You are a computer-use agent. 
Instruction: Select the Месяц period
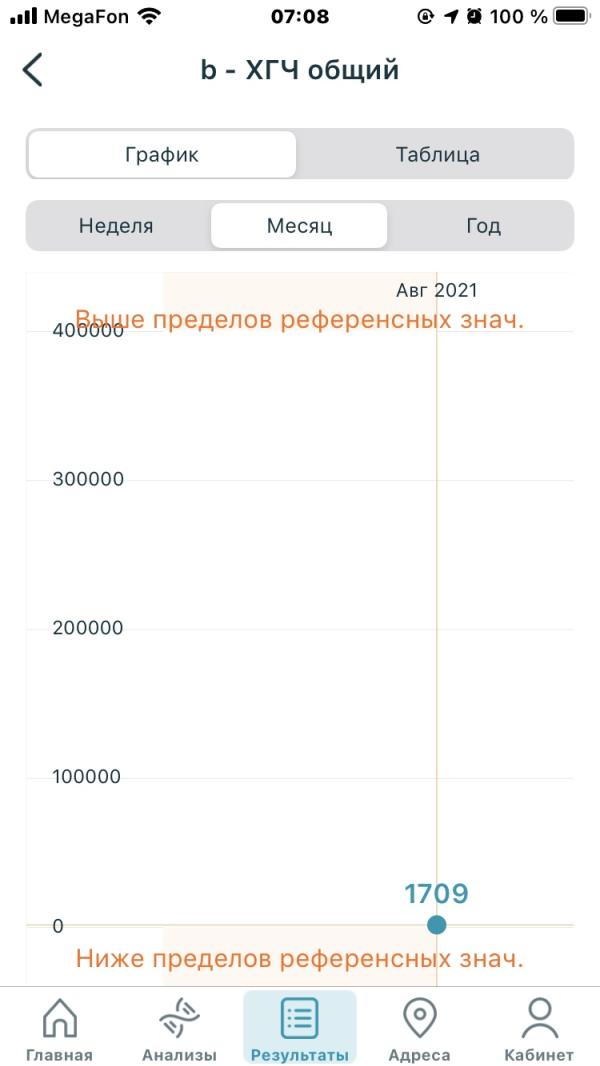[x=299, y=226]
